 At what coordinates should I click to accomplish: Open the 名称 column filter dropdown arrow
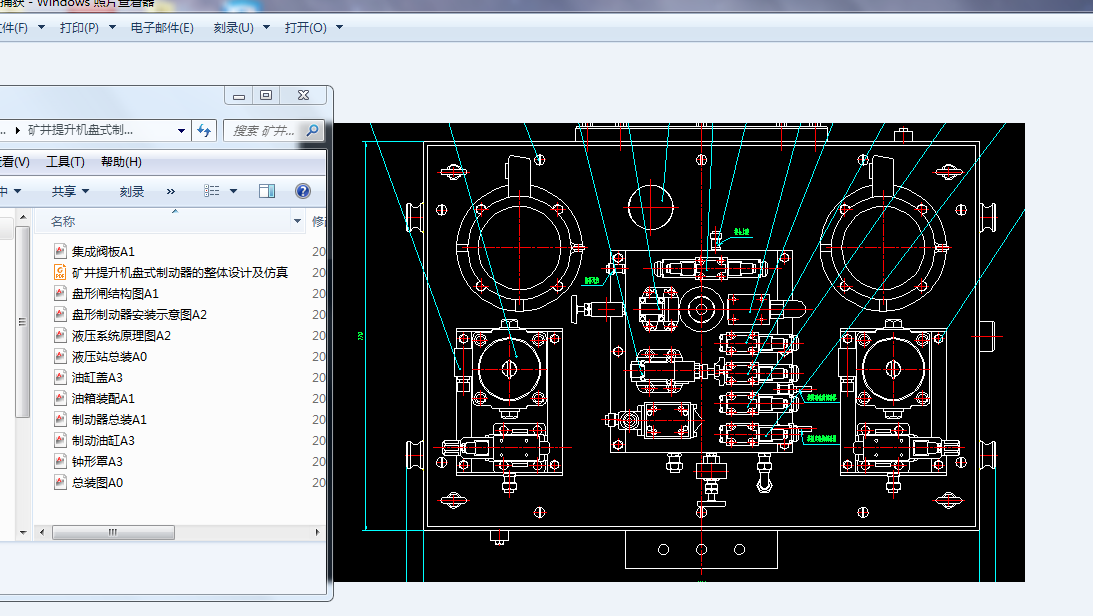pyautogui.click(x=298, y=221)
